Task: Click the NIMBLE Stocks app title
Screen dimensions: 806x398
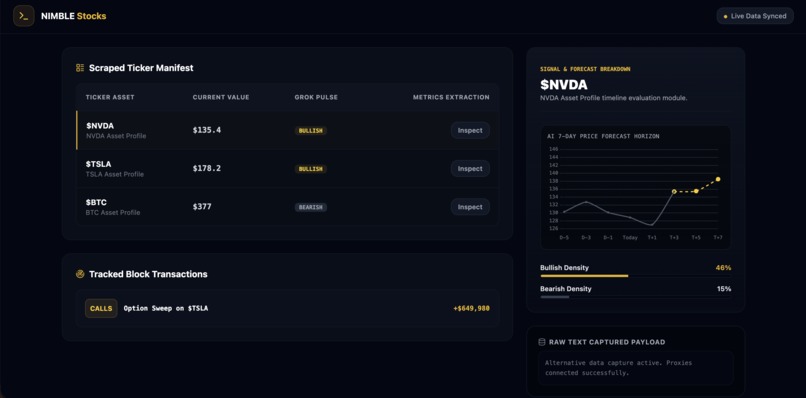Action: point(74,16)
